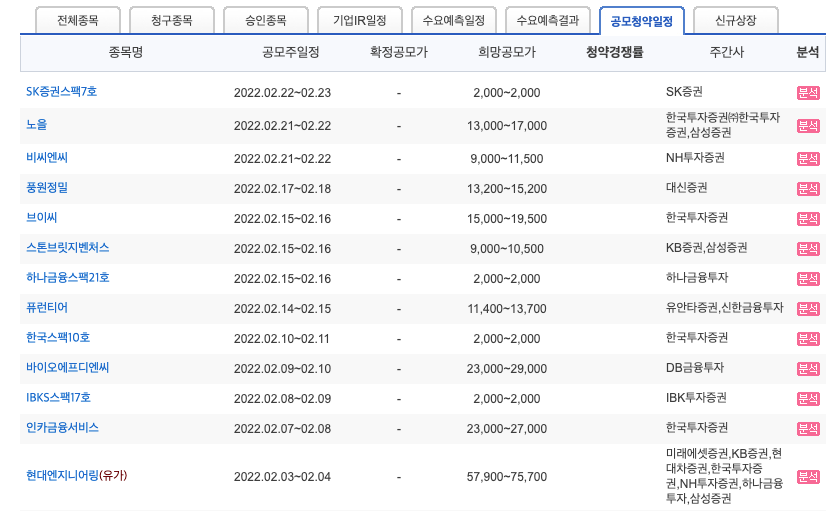Click underwriter IBK투자증권
The width and height of the screenshot is (831, 511).
[696, 397]
